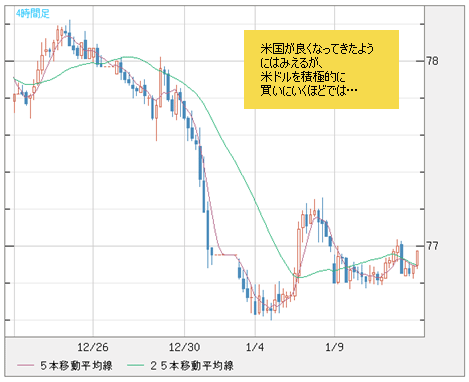The width and height of the screenshot is (469, 382).
Task: Click the tall red candle before 12/30
Action: pos(160,87)
